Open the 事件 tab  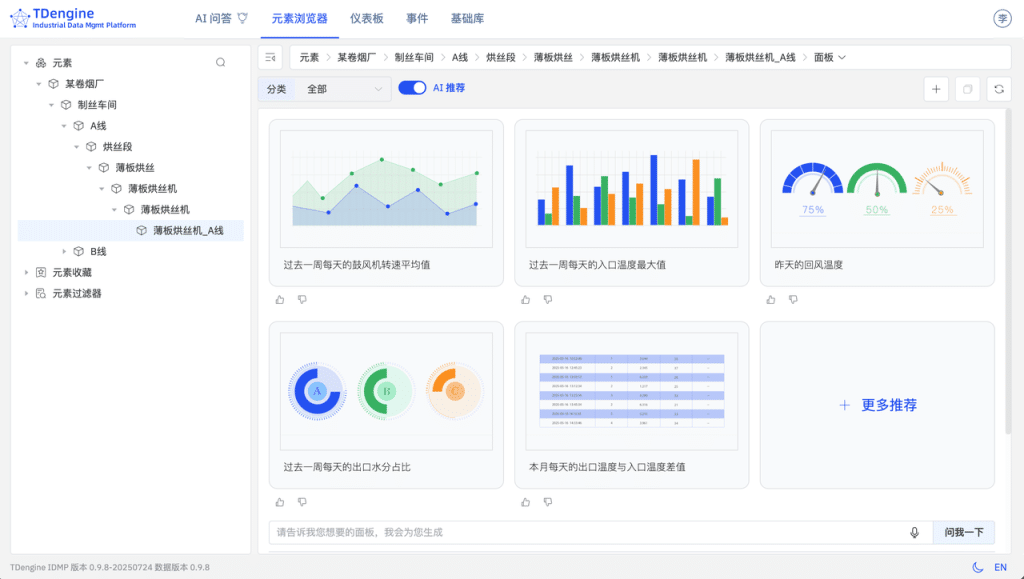pos(416,17)
